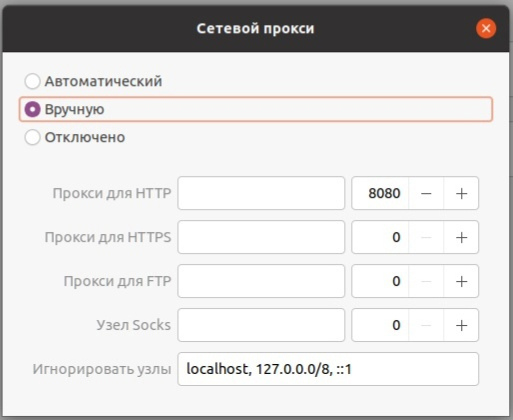Image resolution: width=513 pixels, height=420 pixels.
Task: Focus the Узел Socks host field
Action: coord(261,325)
